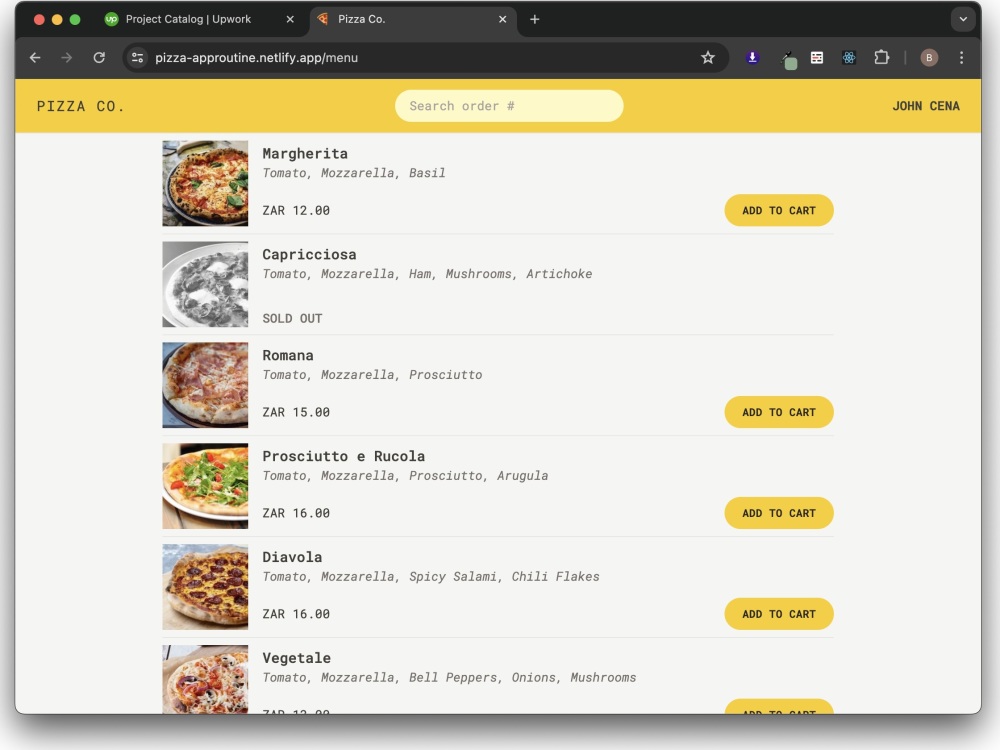This screenshot has width=1000, height=750.
Task: Click the Romana title
Action: point(288,355)
